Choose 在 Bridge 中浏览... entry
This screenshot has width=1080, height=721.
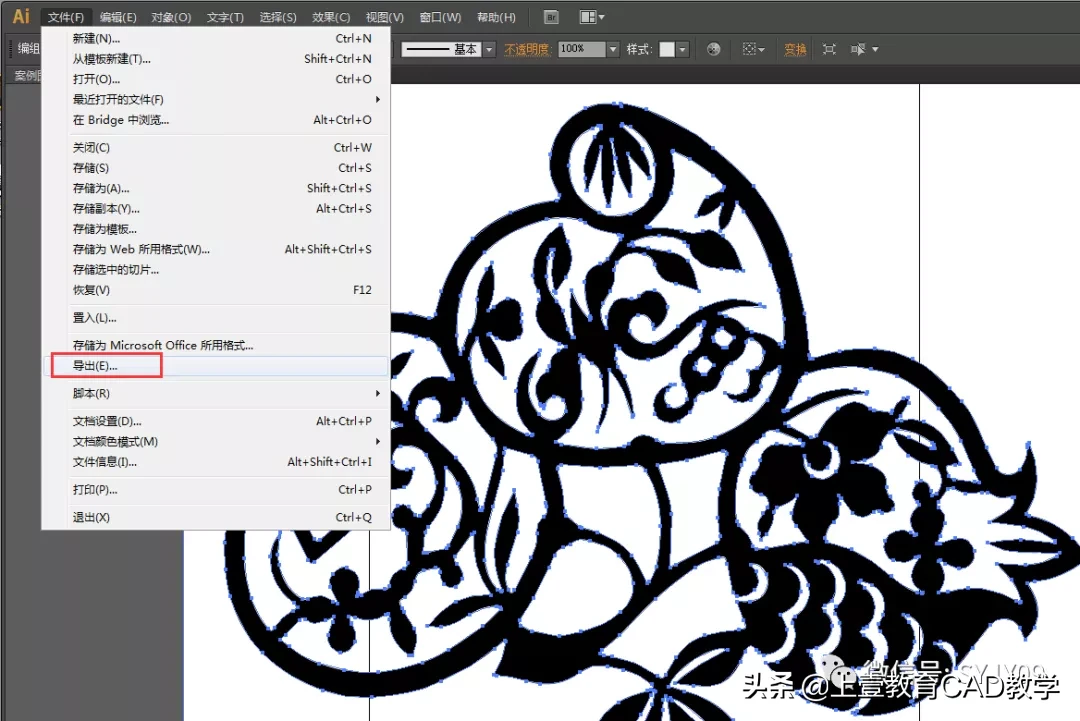(x=216, y=120)
